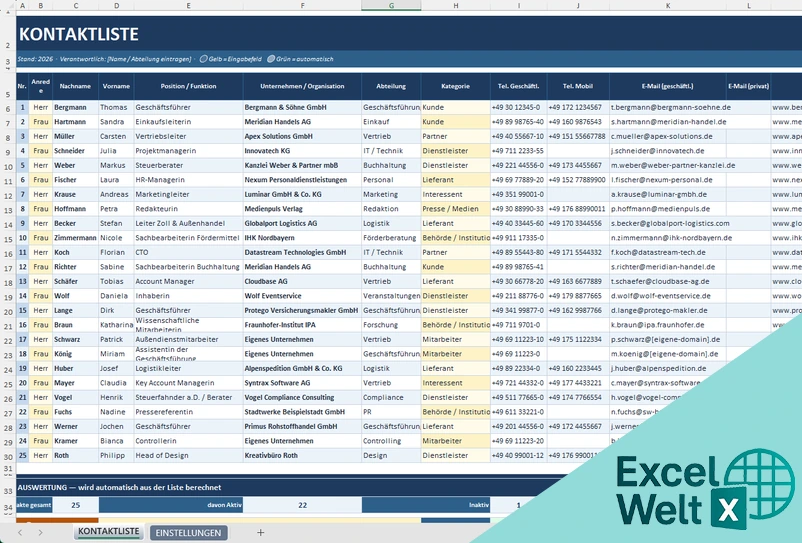Viewport: 802px width, 543px height.
Task: Select the Außendienstmitarbeiter cell
Action: click(x=188, y=339)
